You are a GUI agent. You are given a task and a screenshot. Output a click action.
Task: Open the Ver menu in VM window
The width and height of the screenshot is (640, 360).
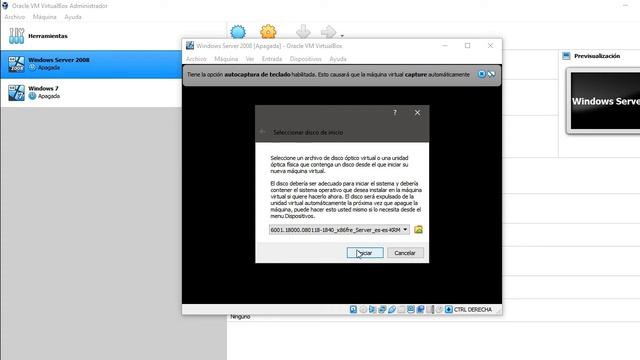[x=250, y=59]
